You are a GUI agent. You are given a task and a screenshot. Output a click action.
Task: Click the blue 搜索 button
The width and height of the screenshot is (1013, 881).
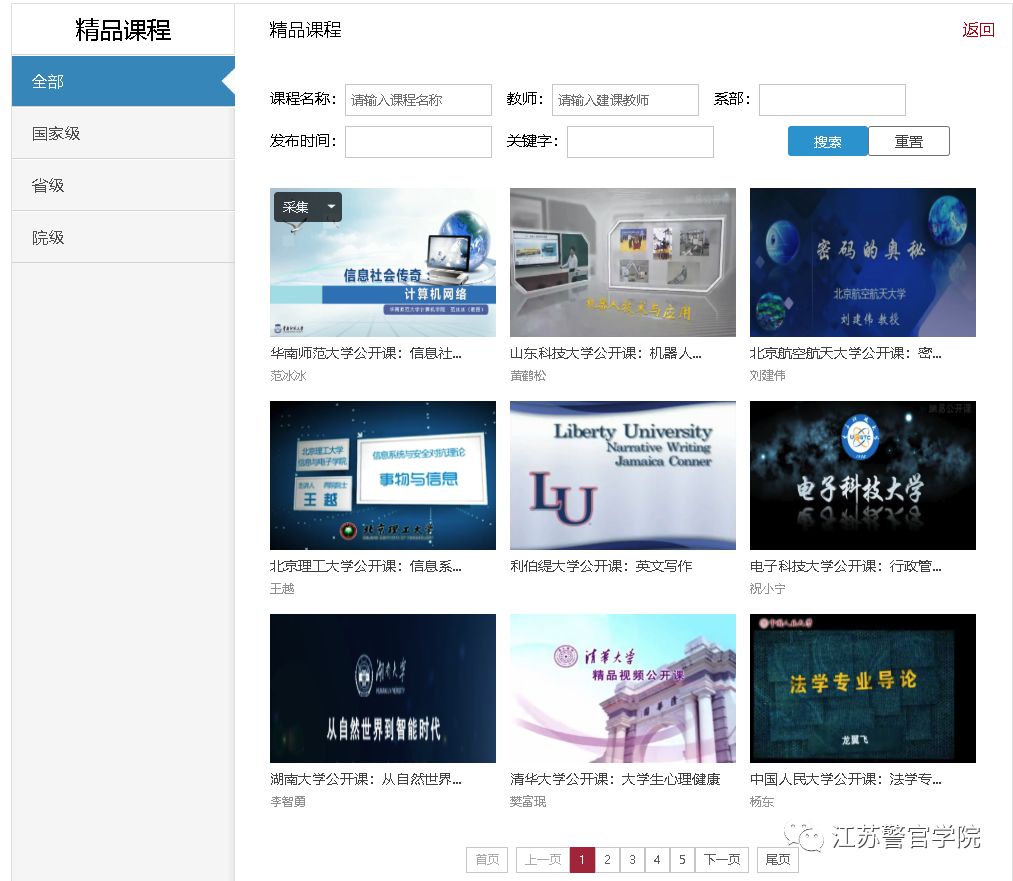pos(828,141)
